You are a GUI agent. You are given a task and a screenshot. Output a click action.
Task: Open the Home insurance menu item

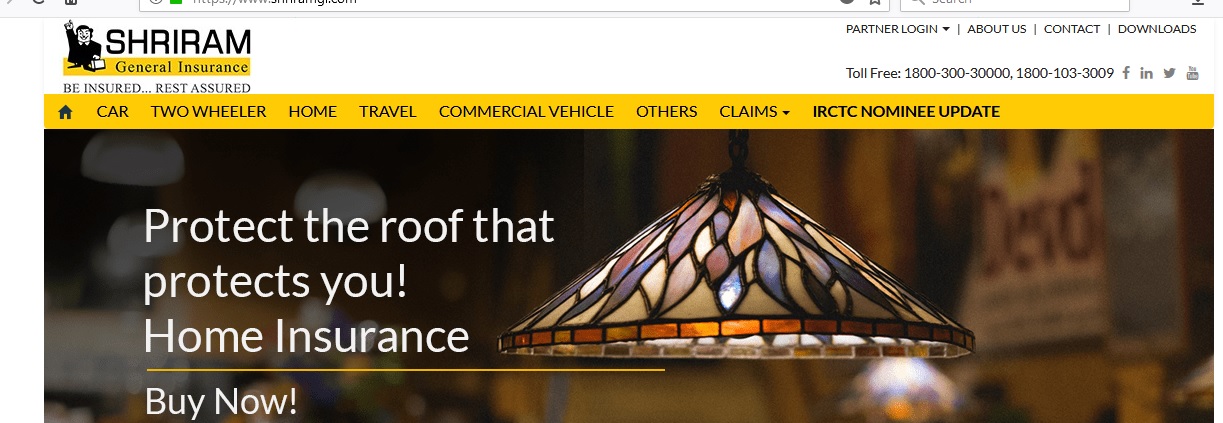coord(313,111)
